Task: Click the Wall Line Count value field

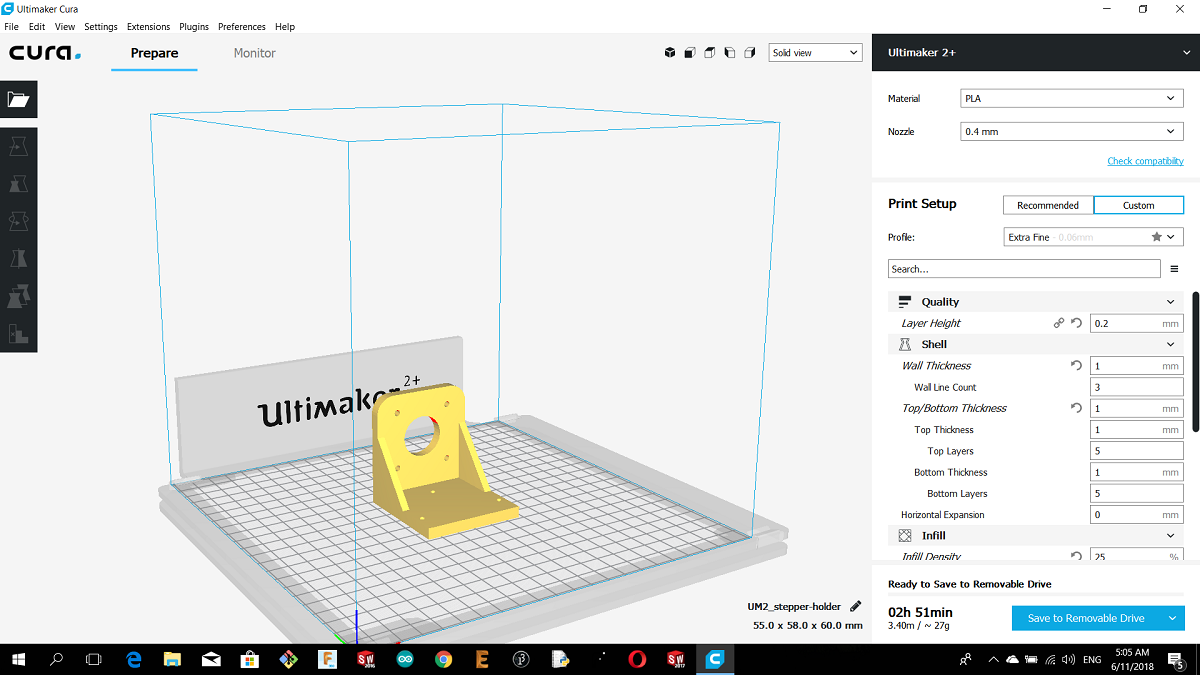Action: (1136, 387)
